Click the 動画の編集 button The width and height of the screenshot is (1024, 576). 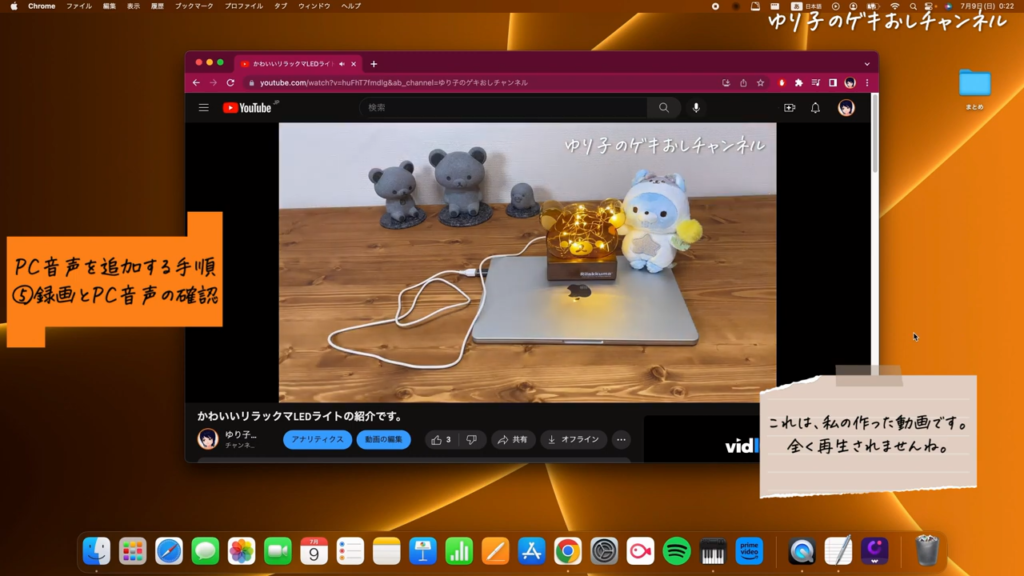tap(383, 440)
